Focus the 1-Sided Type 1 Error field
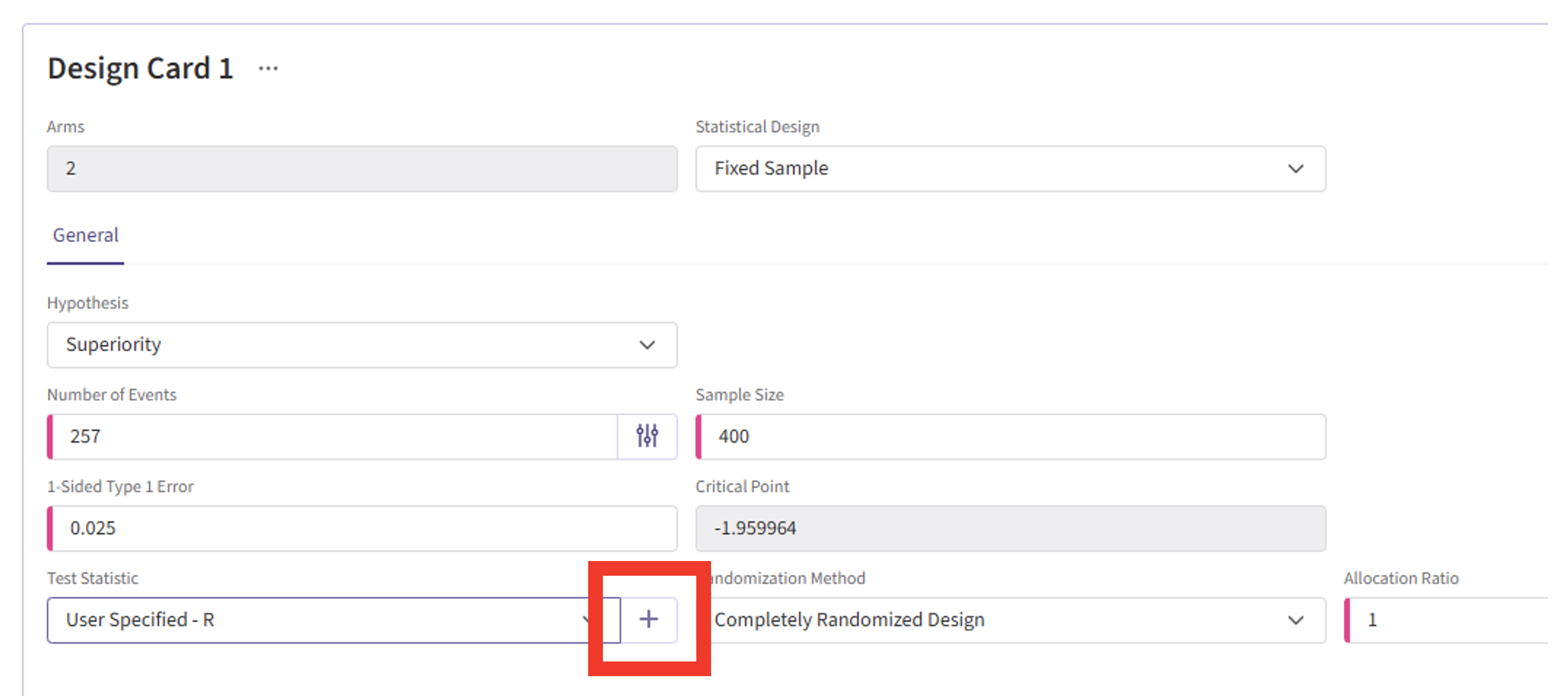1568x696 pixels. click(x=362, y=528)
